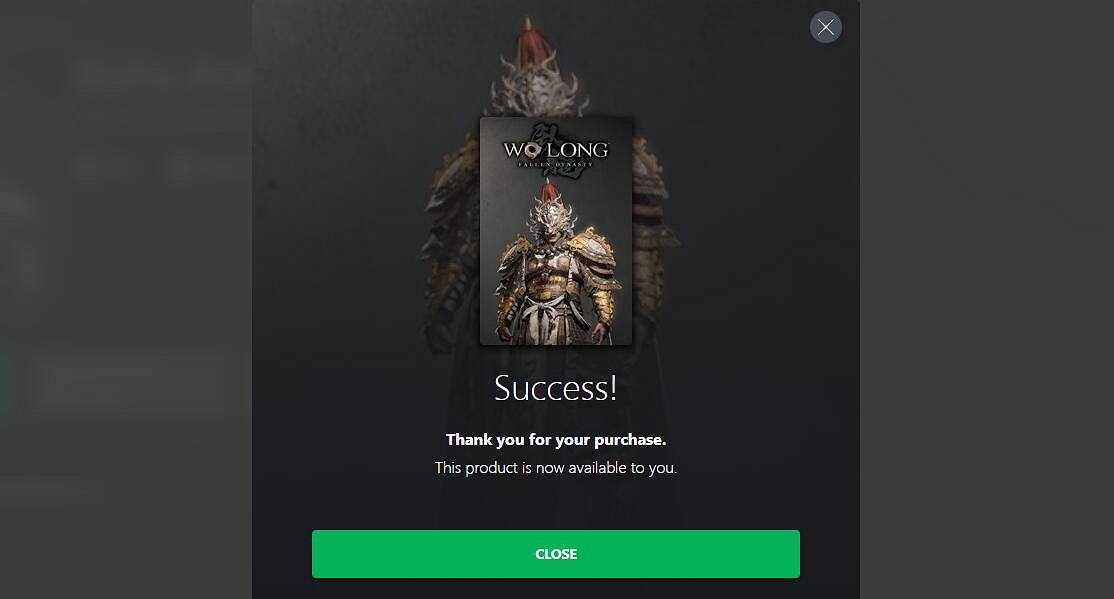This screenshot has height=599, width=1114.
Task: Click the "Success!" heading
Action: click(556, 388)
